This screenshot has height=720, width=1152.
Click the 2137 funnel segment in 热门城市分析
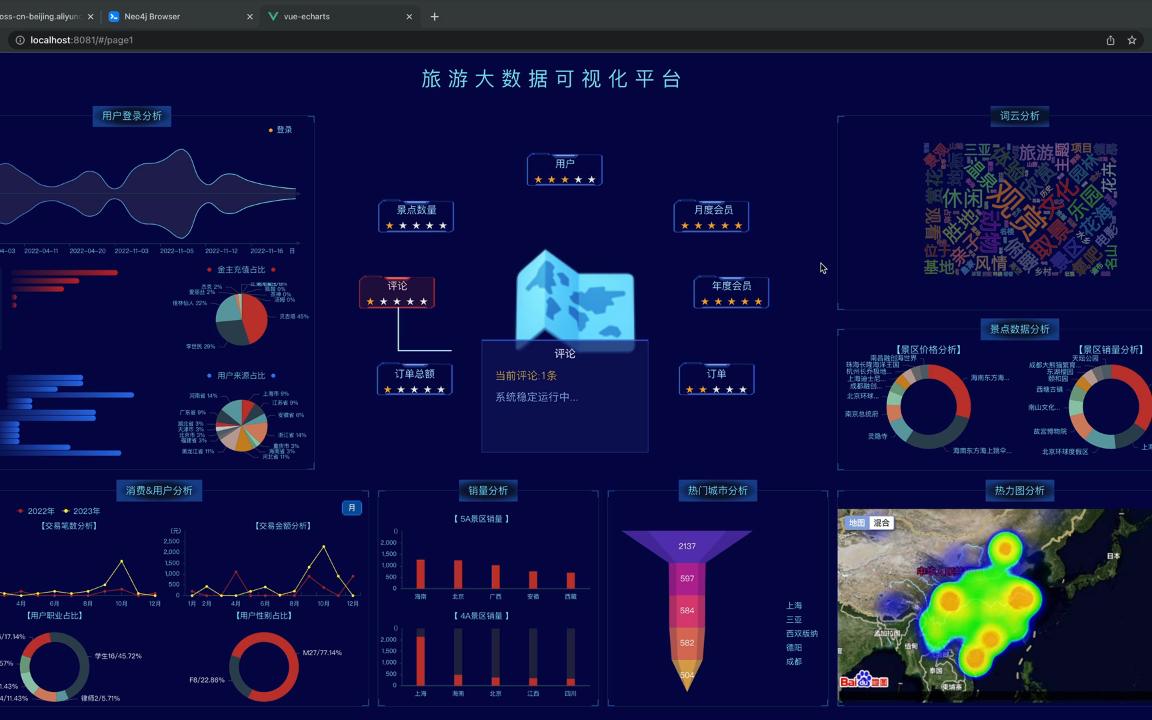[x=689, y=545]
